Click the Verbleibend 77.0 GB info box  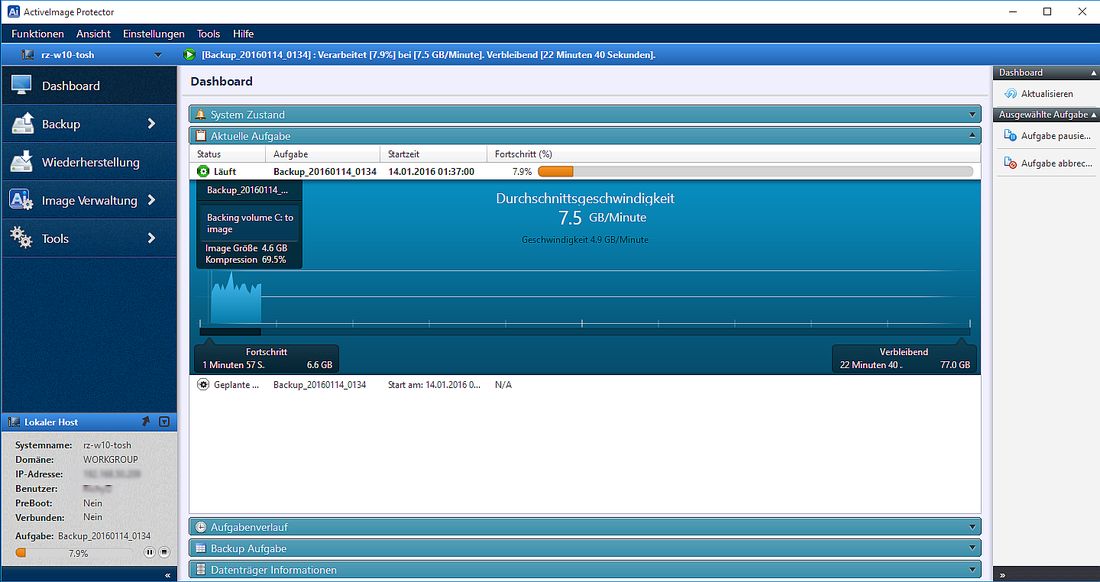pyautogui.click(x=904, y=358)
